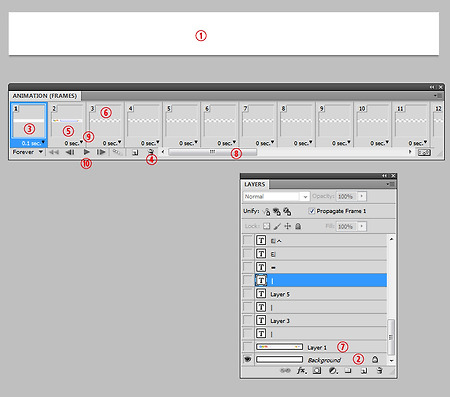This screenshot has width=450, height=397.
Task: Toggle Lock all icon
Action: pos(298,226)
